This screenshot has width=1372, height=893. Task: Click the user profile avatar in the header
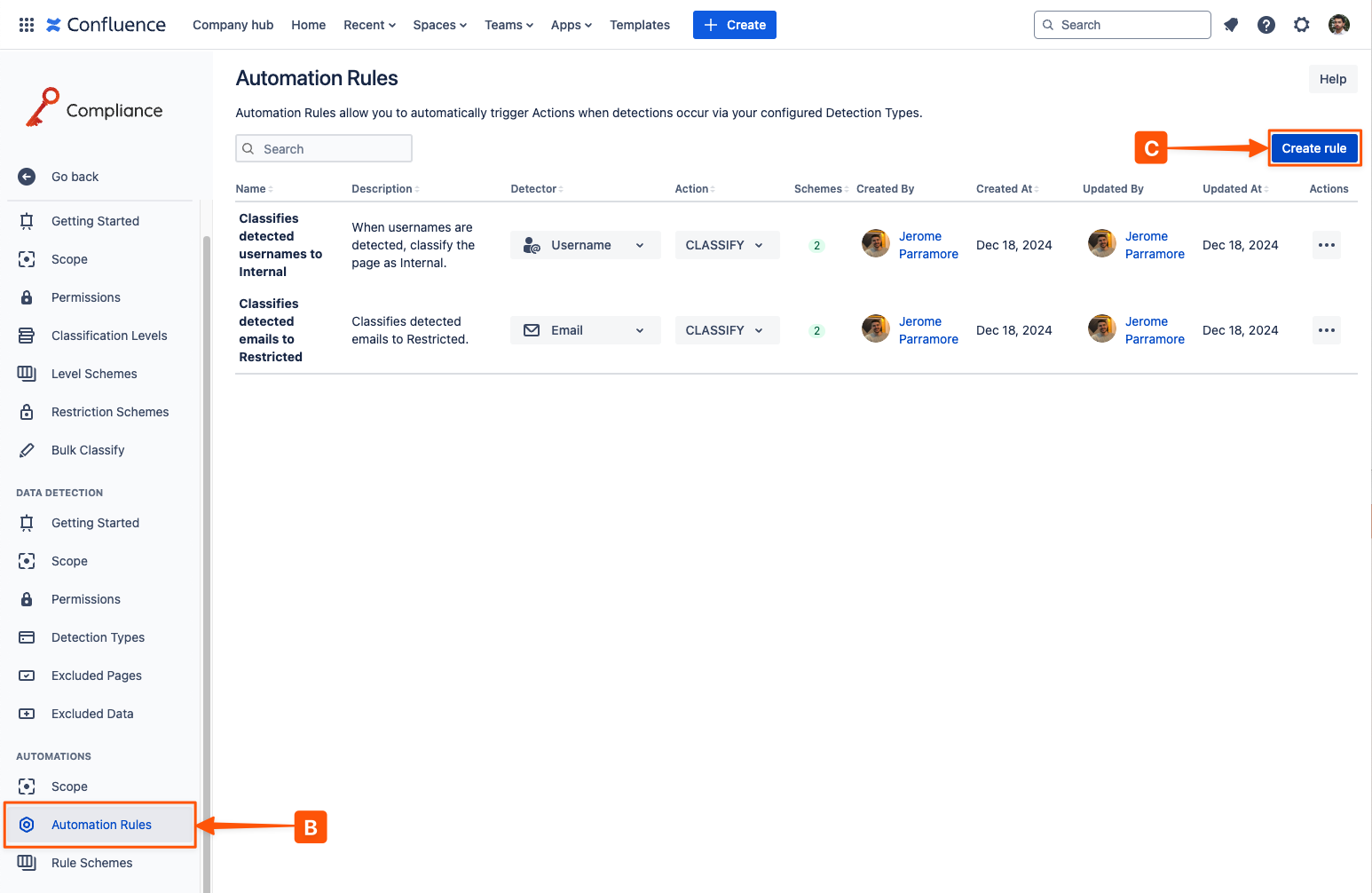click(x=1338, y=25)
